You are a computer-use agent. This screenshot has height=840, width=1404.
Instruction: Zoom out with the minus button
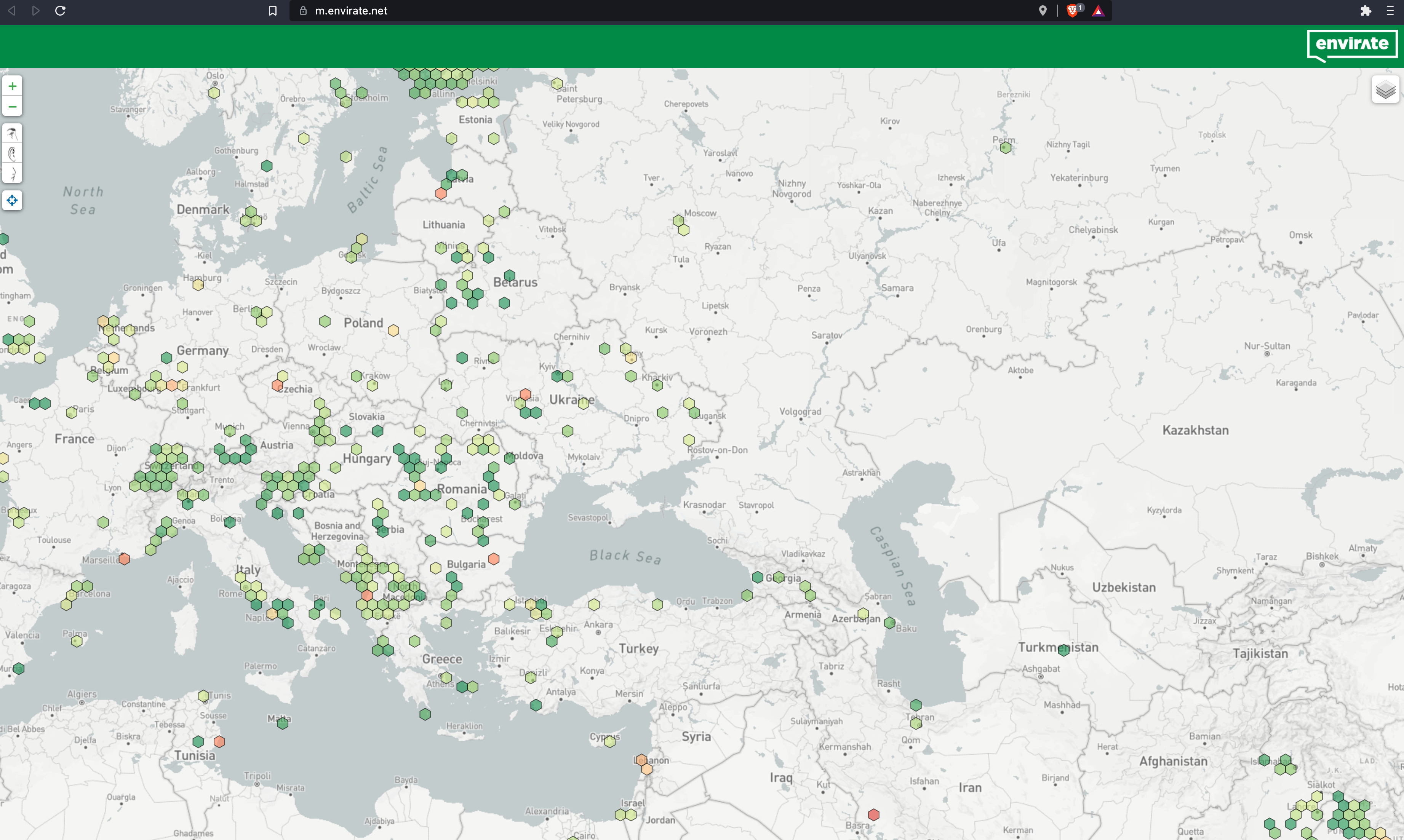[12, 106]
